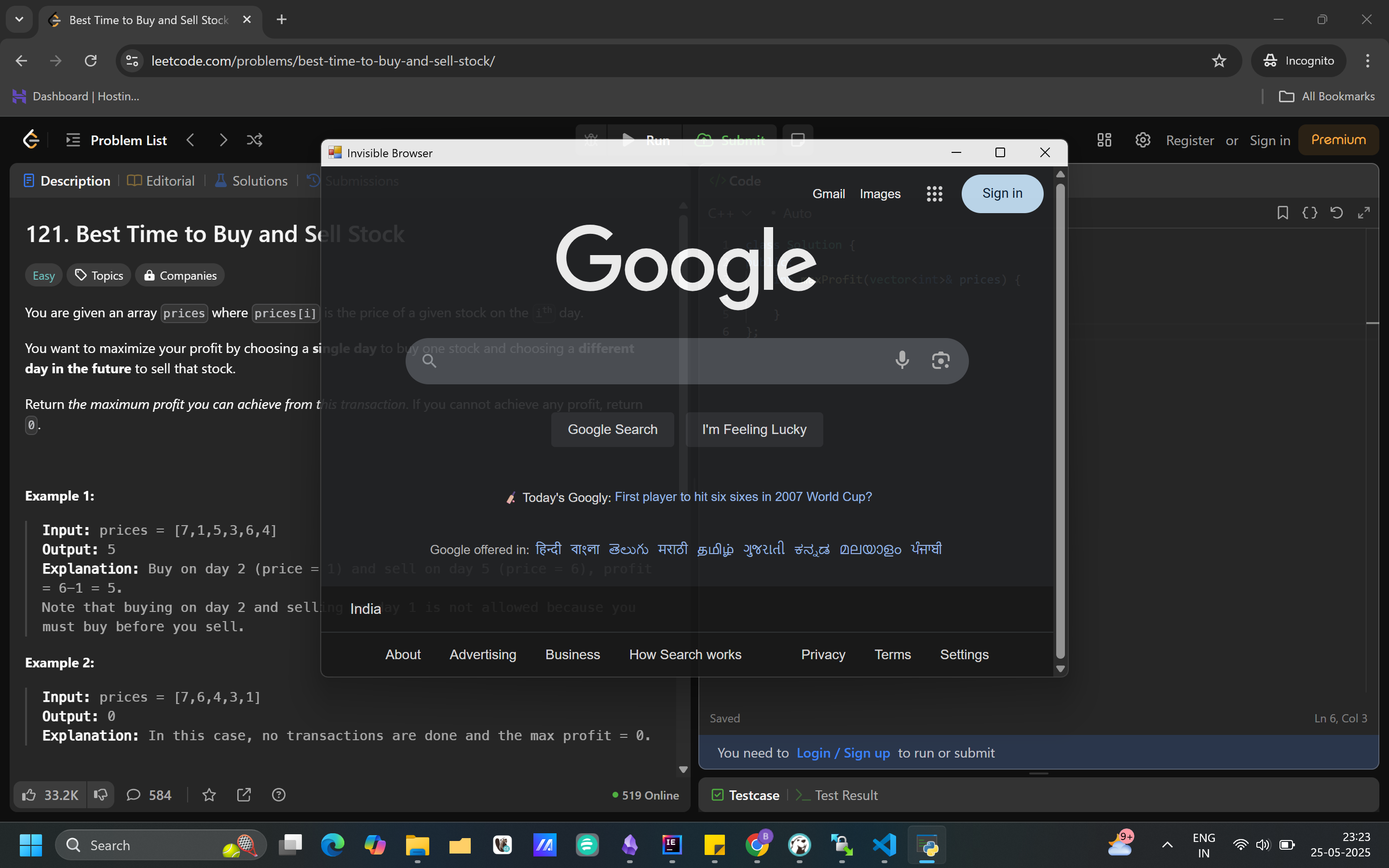The image size is (1389, 868).
Task: Switch Google to தமிழ் language
Action: pyautogui.click(x=715, y=549)
